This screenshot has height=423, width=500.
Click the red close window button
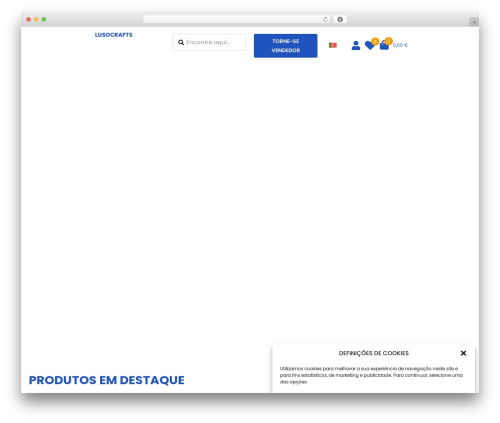click(29, 19)
